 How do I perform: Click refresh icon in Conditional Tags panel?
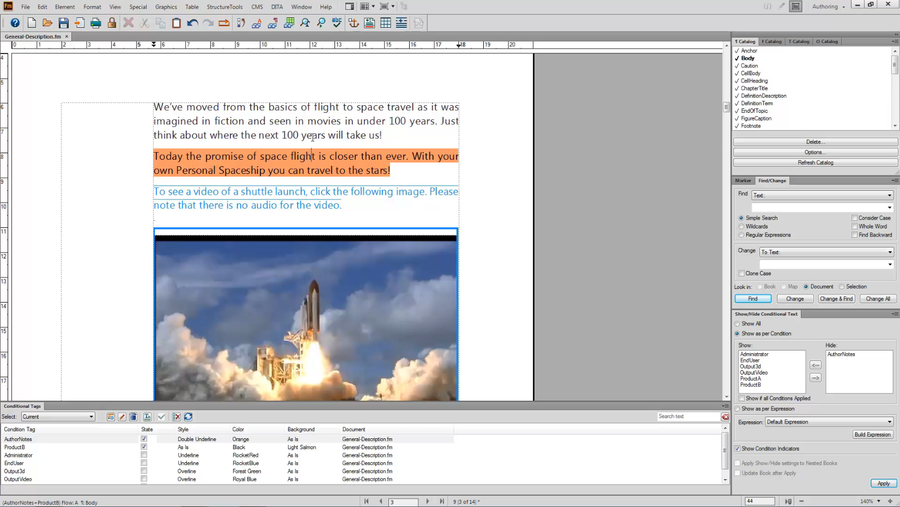click(x=188, y=417)
